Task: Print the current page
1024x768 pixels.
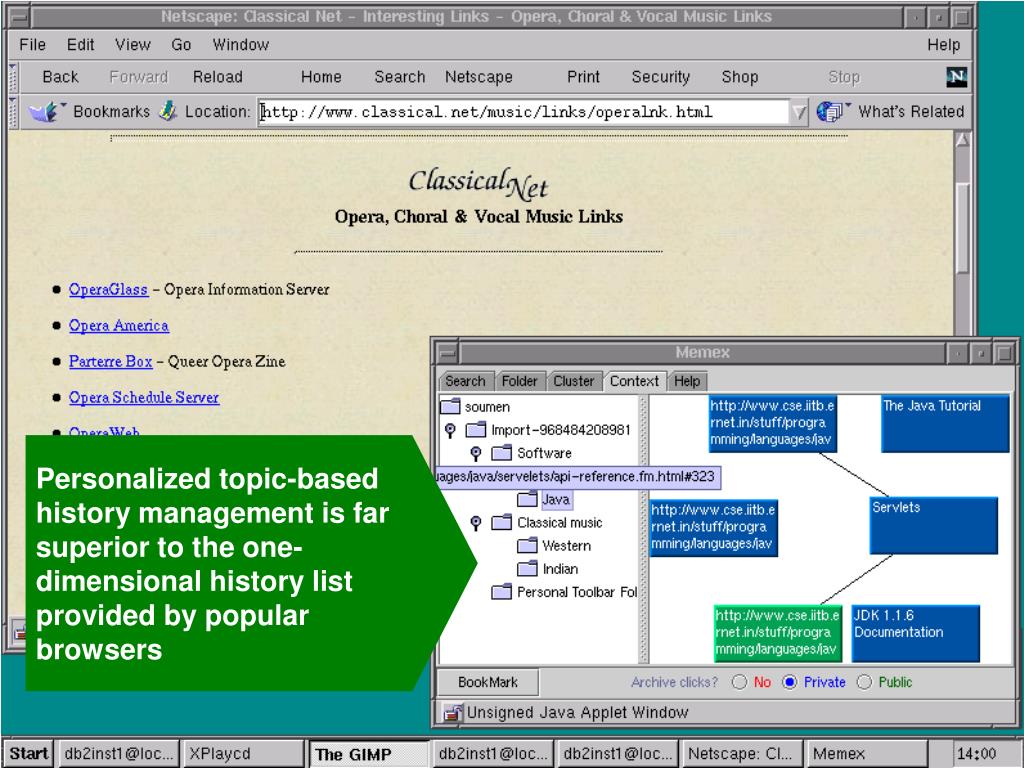Action: pyautogui.click(x=583, y=77)
